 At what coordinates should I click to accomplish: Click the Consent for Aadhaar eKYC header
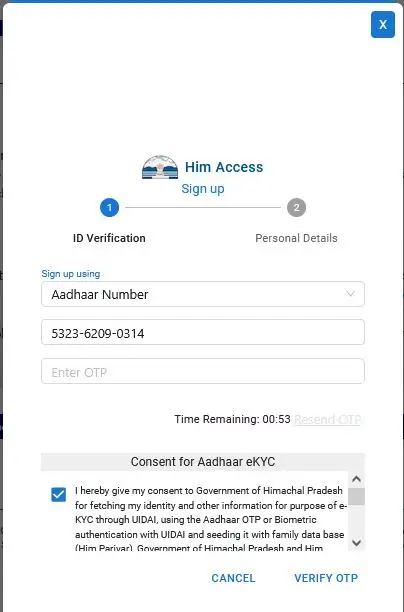203,462
